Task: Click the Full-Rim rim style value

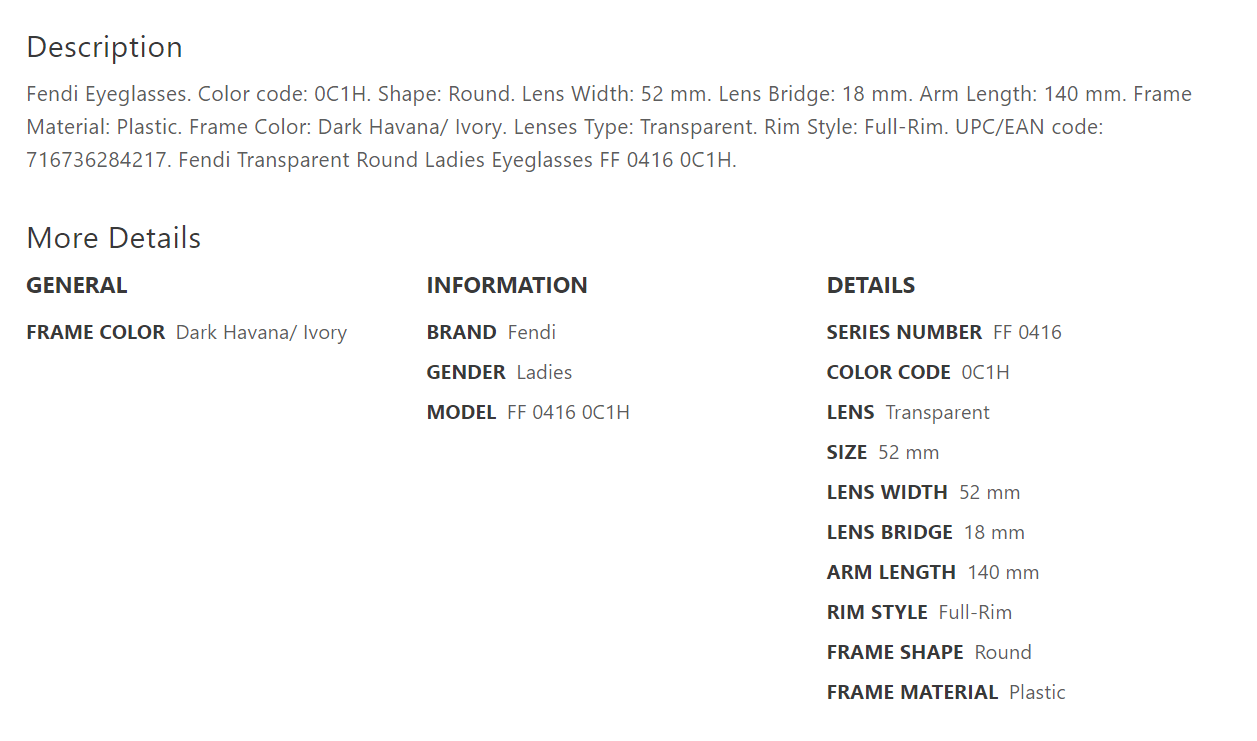Action: point(975,613)
